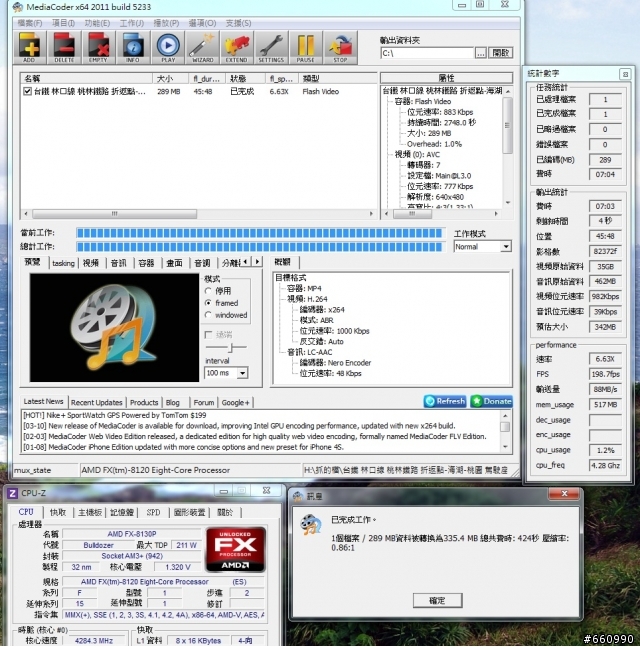Click the PLAY toolbar icon
The image size is (640, 647).
tap(168, 47)
